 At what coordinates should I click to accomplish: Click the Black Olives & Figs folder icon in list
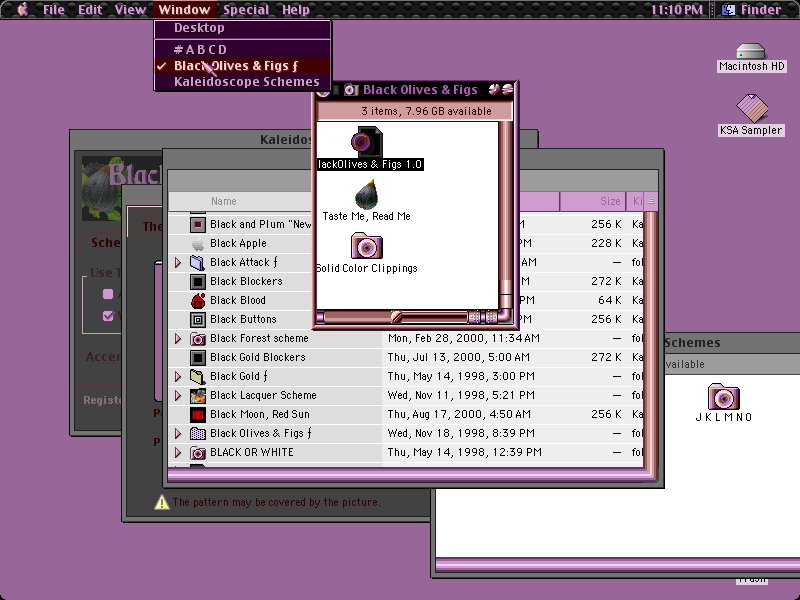click(x=198, y=433)
